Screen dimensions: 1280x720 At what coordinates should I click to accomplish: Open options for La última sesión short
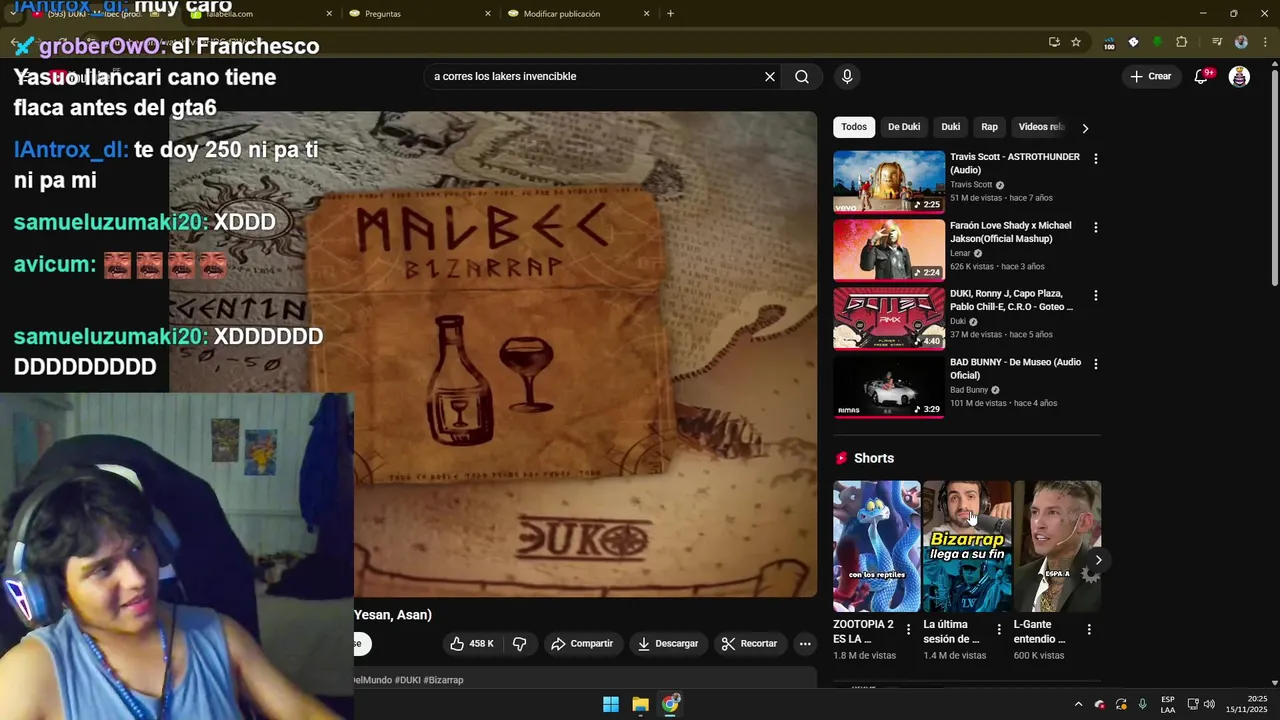pos(998,629)
